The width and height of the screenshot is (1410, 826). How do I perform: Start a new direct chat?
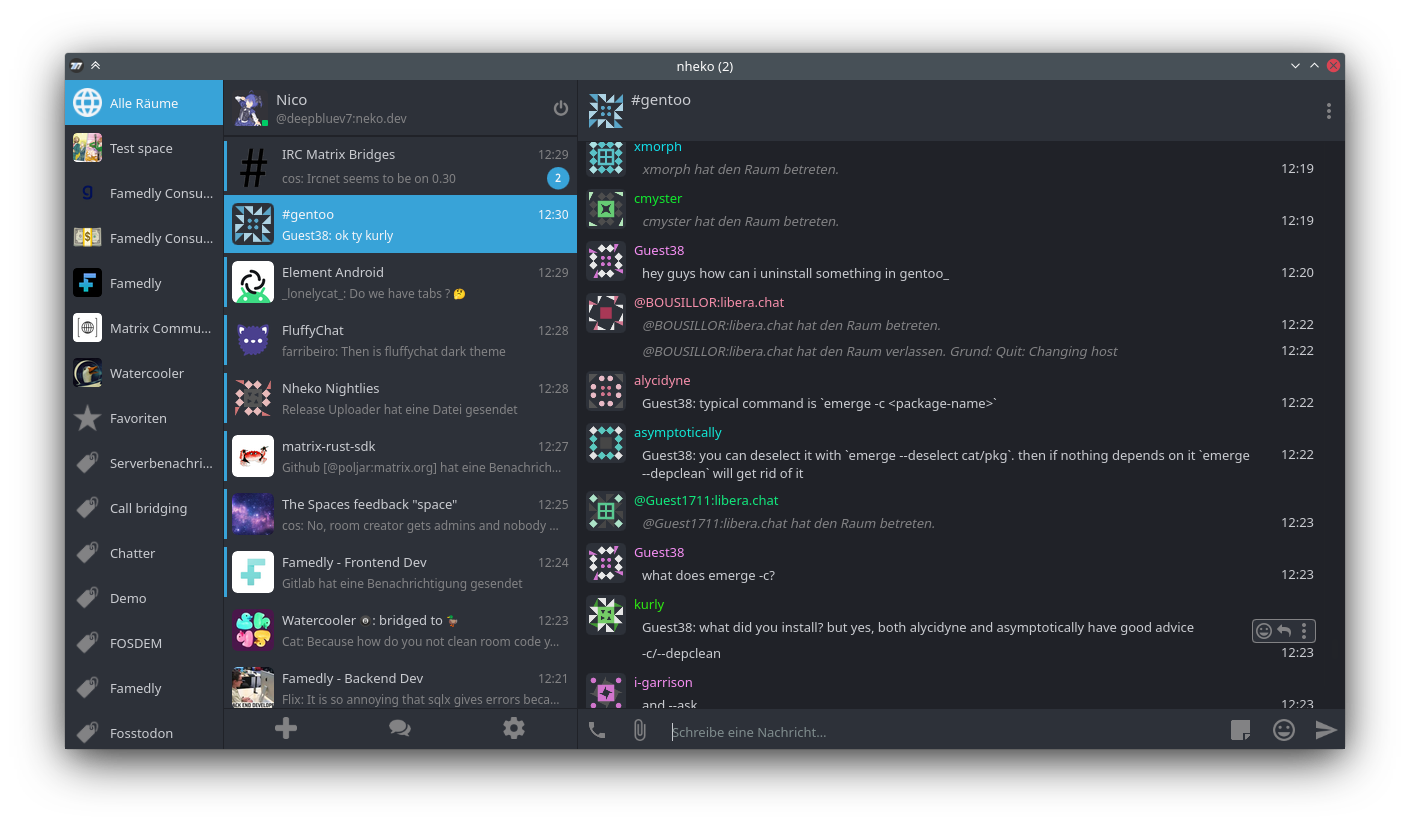(x=399, y=728)
